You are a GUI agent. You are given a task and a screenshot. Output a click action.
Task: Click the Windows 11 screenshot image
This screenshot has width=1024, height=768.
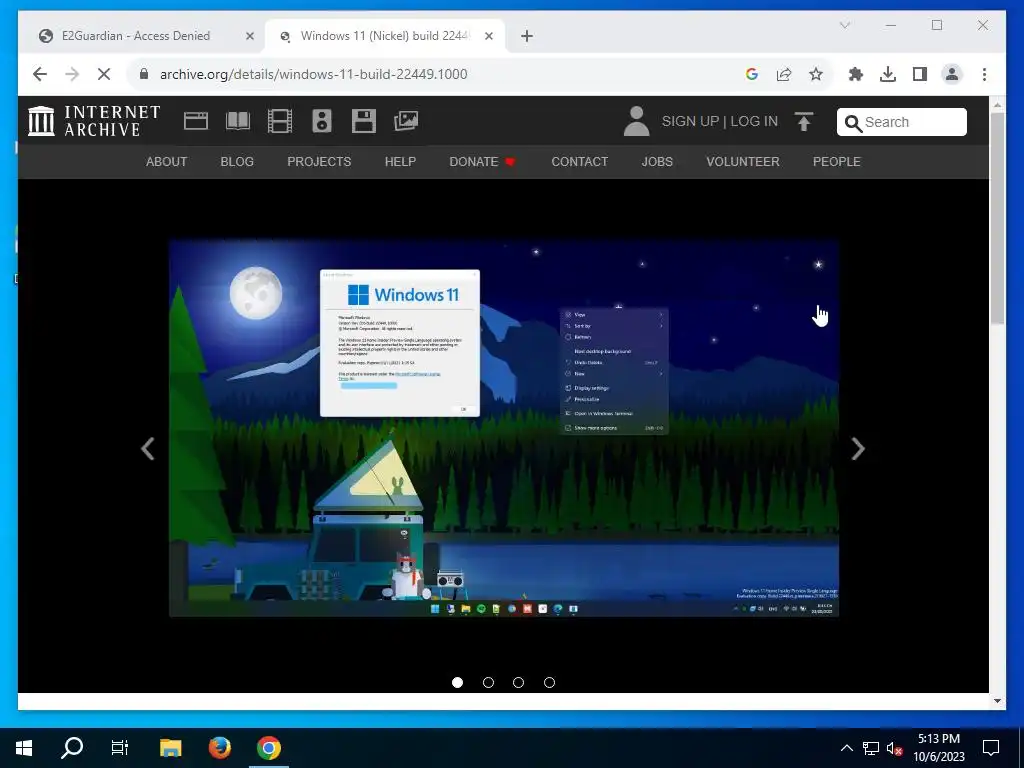pos(504,428)
